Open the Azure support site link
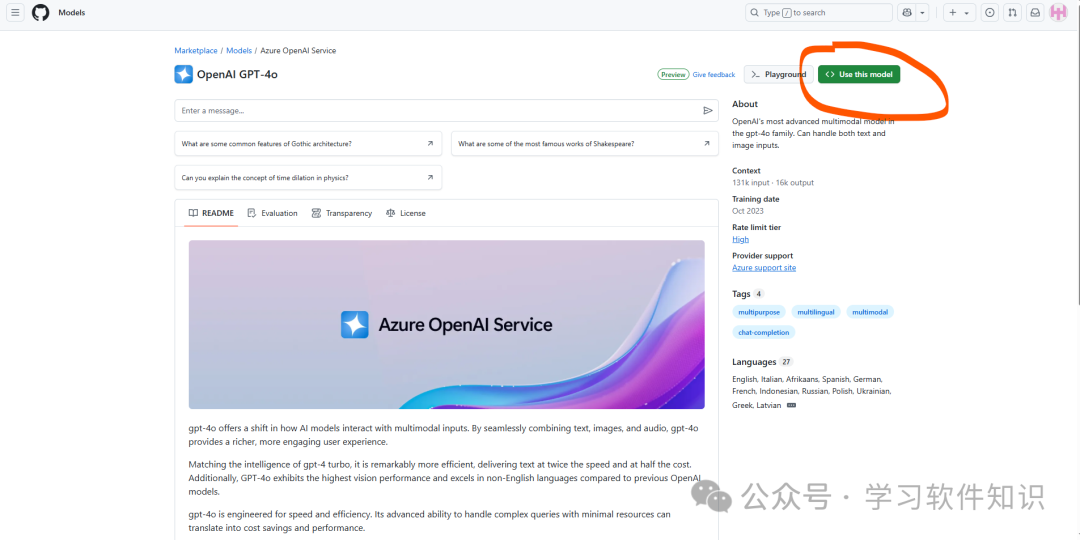This screenshot has width=1080, height=540. (x=764, y=268)
